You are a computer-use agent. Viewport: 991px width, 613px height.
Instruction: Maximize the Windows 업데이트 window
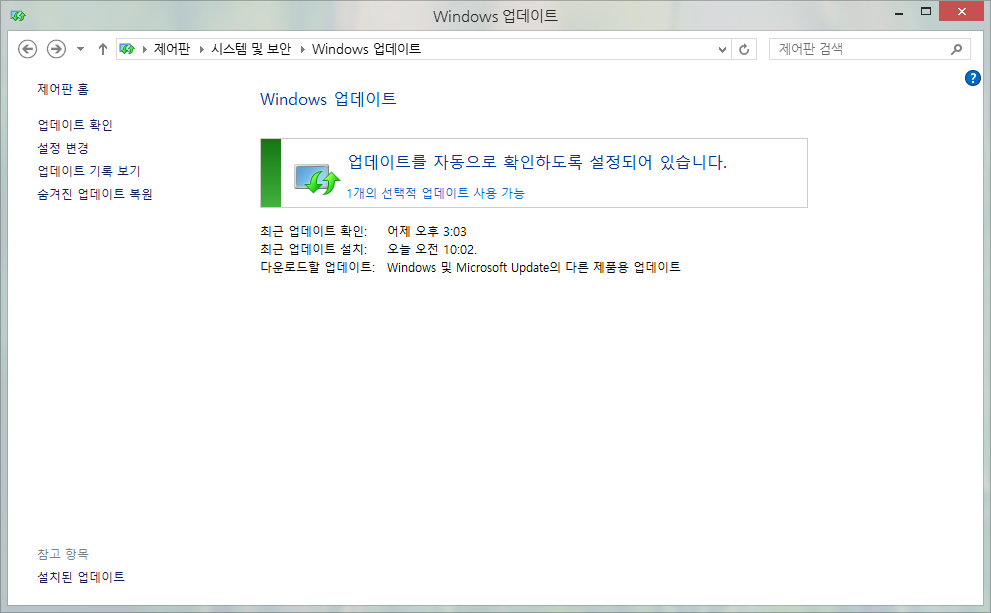(926, 12)
